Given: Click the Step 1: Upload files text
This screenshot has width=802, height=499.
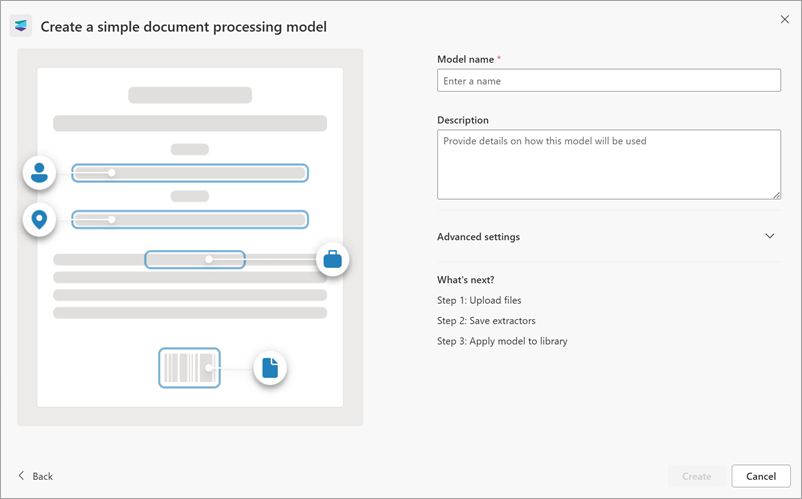Looking at the screenshot, I should (x=479, y=300).
